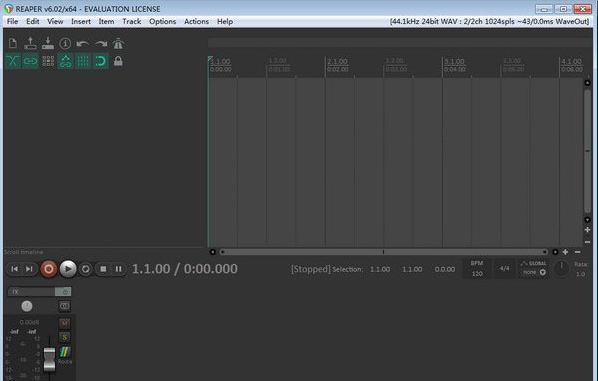Toggle ripple editing icon
This screenshot has height=381, width=598.
click(x=48, y=61)
